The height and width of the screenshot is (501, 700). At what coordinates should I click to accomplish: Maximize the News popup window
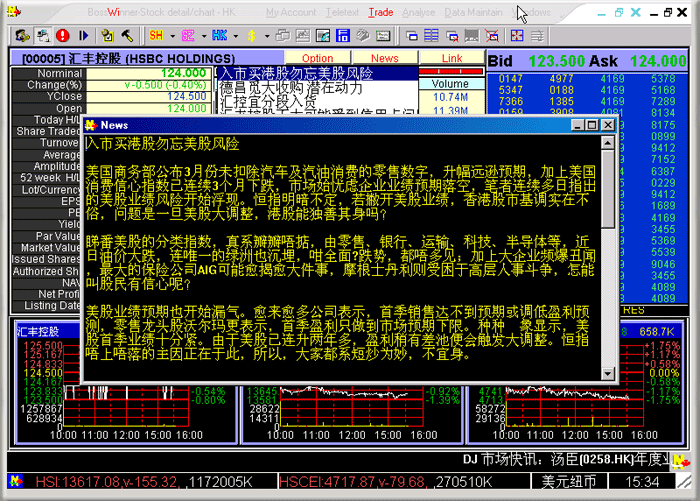point(592,125)
